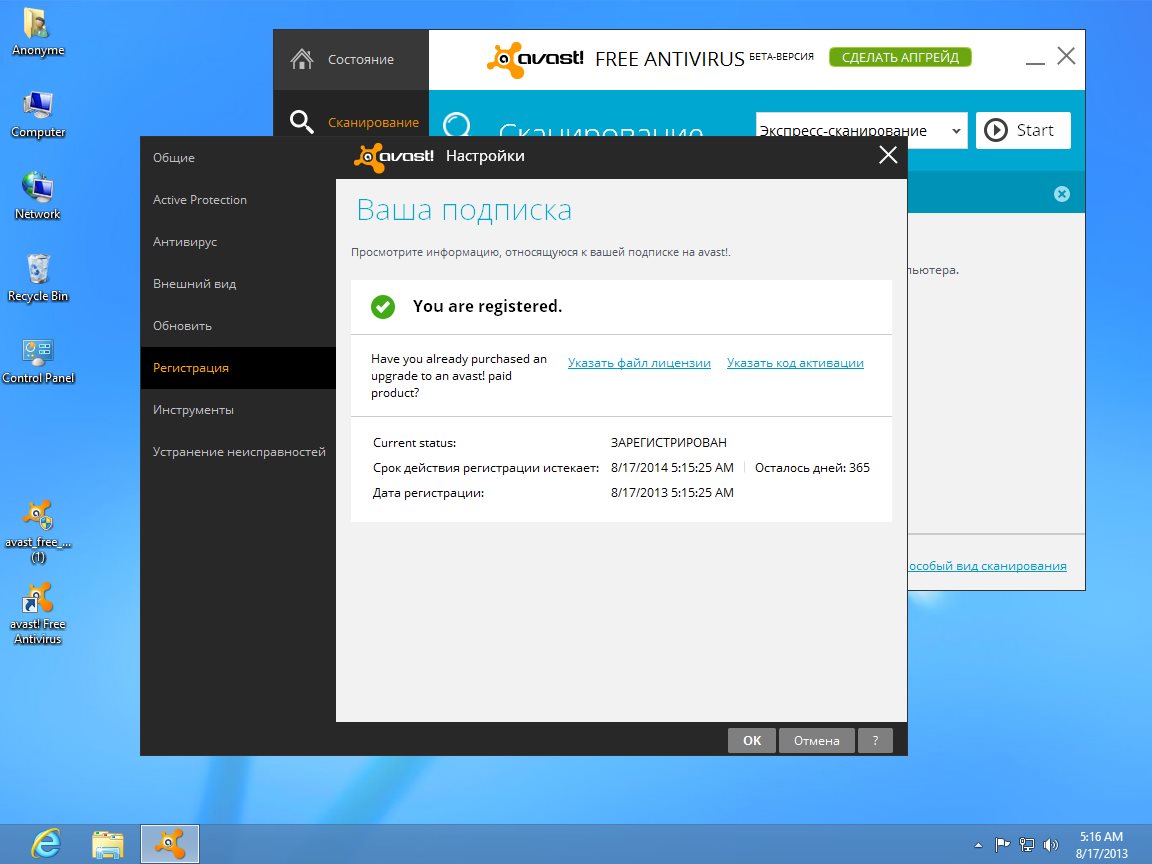Click the avast taskbar button
This screenshot has height=864, width=1152.
[x=170, y=843]
